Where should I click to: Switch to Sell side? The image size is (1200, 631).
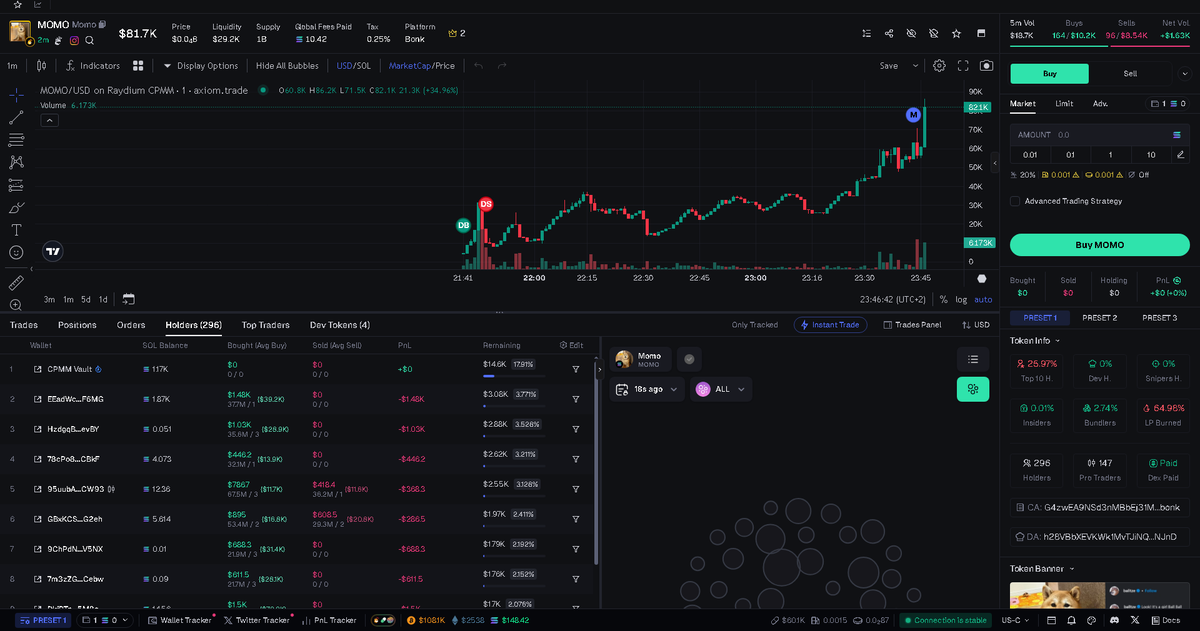[x=1130, y=73]
